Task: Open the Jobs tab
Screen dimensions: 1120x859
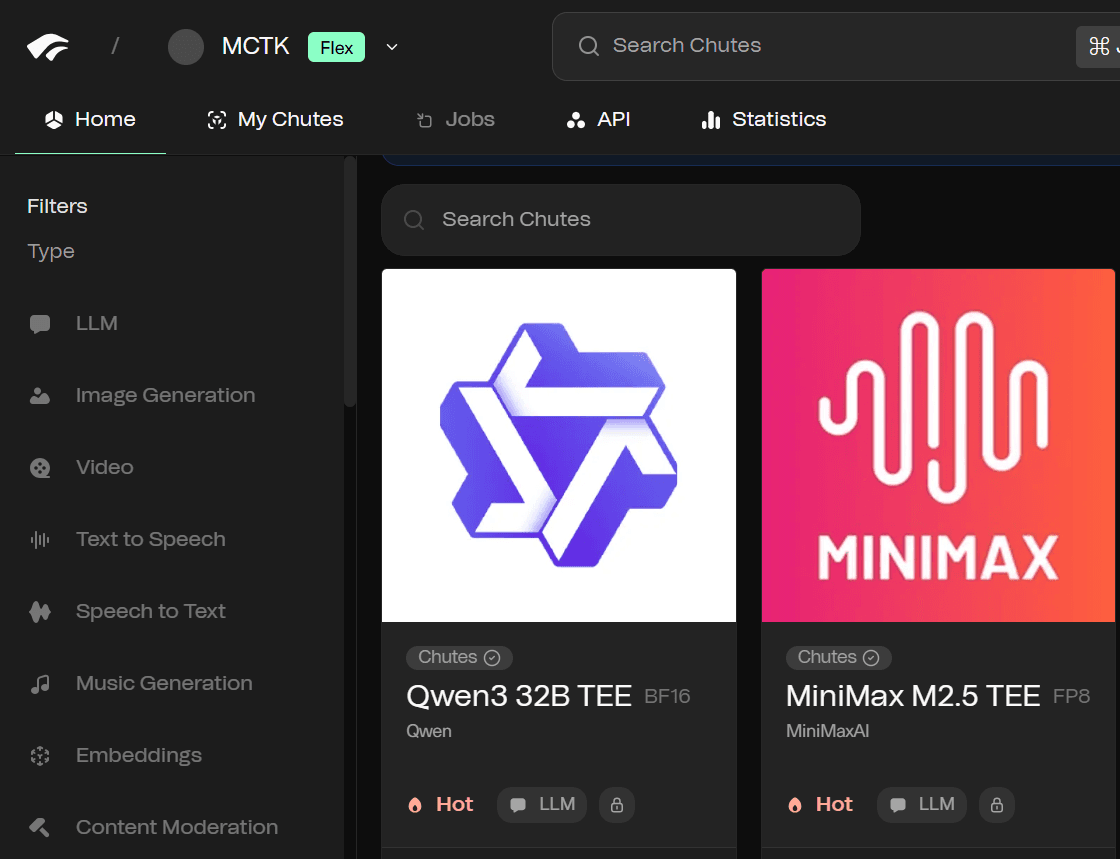Action: (456, 120)
